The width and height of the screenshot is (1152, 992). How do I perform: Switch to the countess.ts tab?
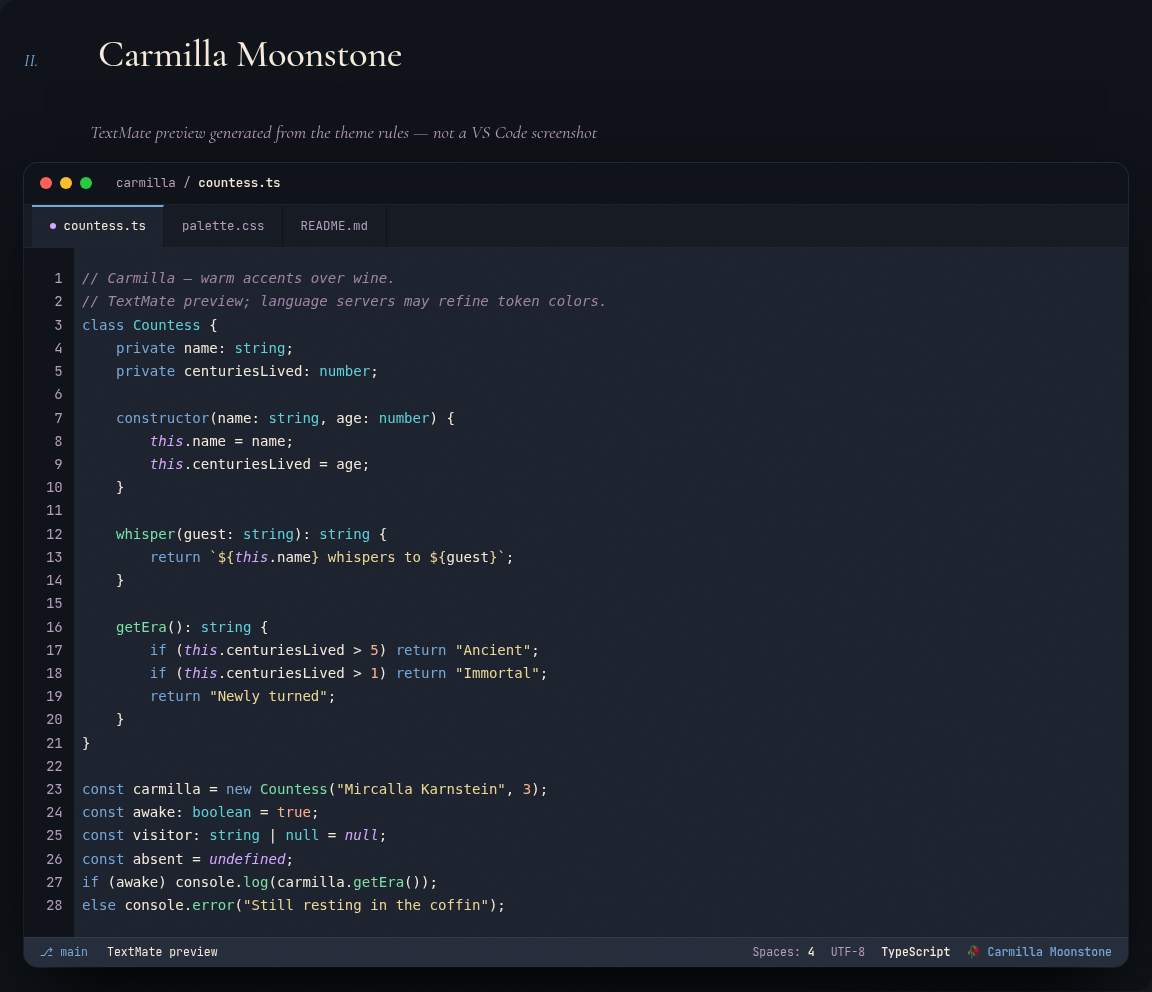click(x=98, y=226)
